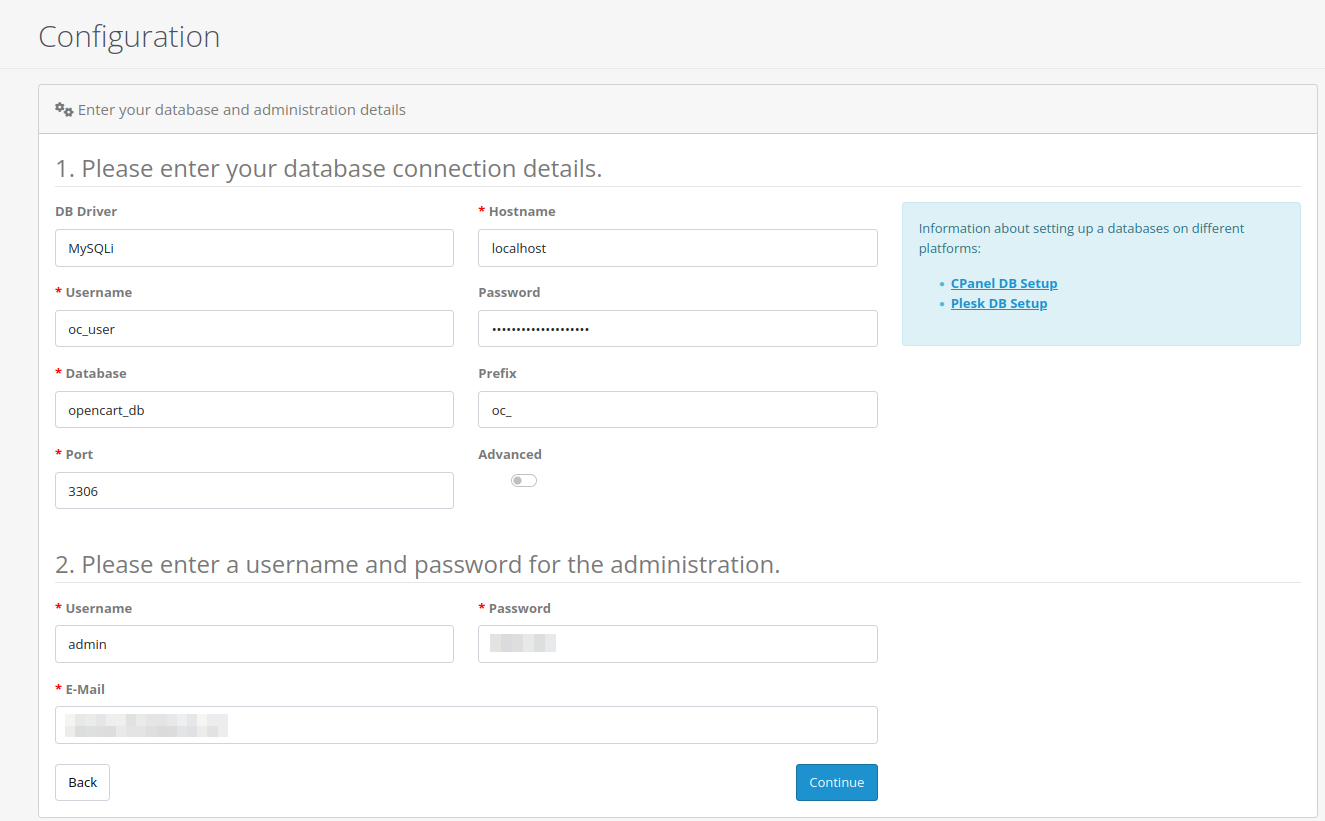Click the Configuration page heading

point(129,36)
